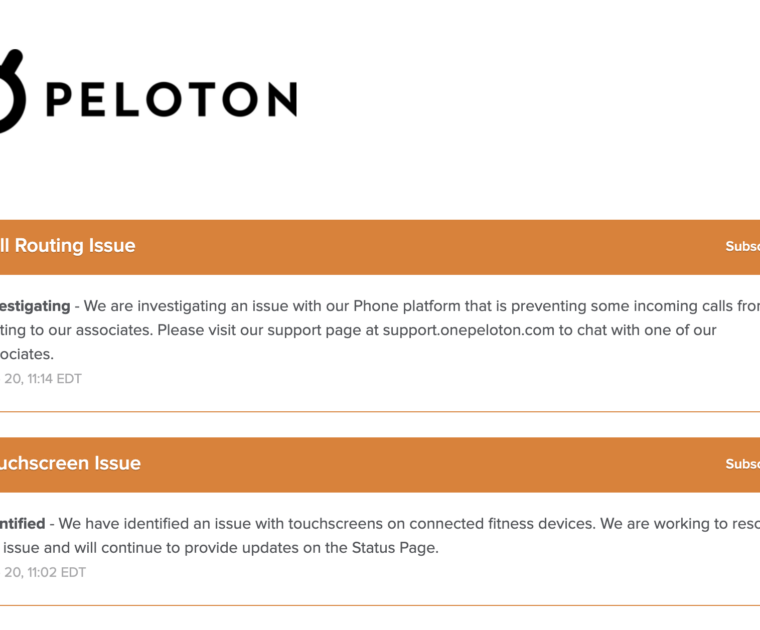Click 'incoming calls' in the routing update
Image resolution: width=760 pixels, height=630 pixels.
(x=676, y=306)
